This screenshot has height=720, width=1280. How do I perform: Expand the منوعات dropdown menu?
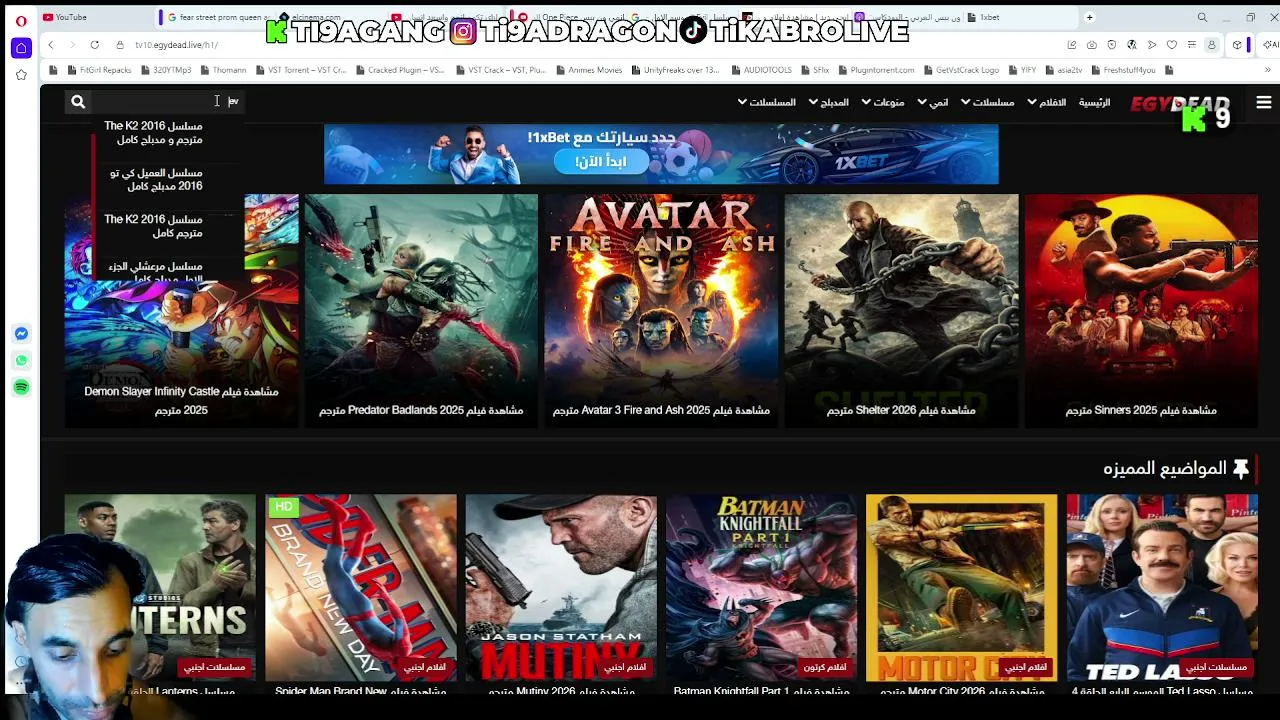tap(882, 102)
